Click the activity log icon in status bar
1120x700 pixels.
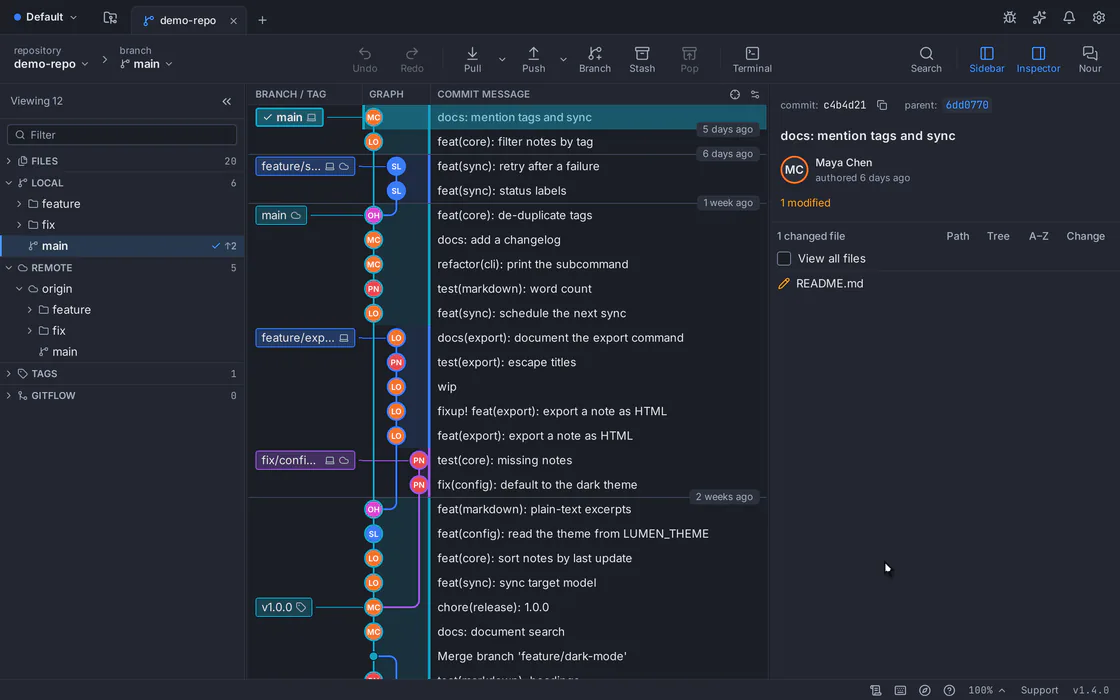876,690
